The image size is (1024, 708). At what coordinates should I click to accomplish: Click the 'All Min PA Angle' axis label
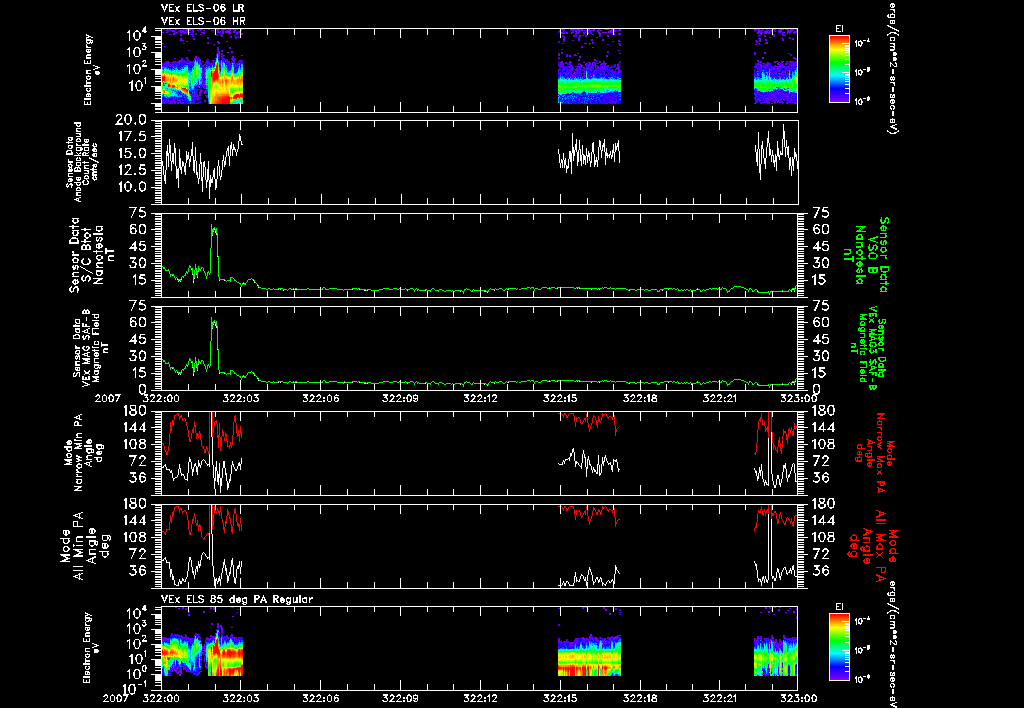point(87,545)
